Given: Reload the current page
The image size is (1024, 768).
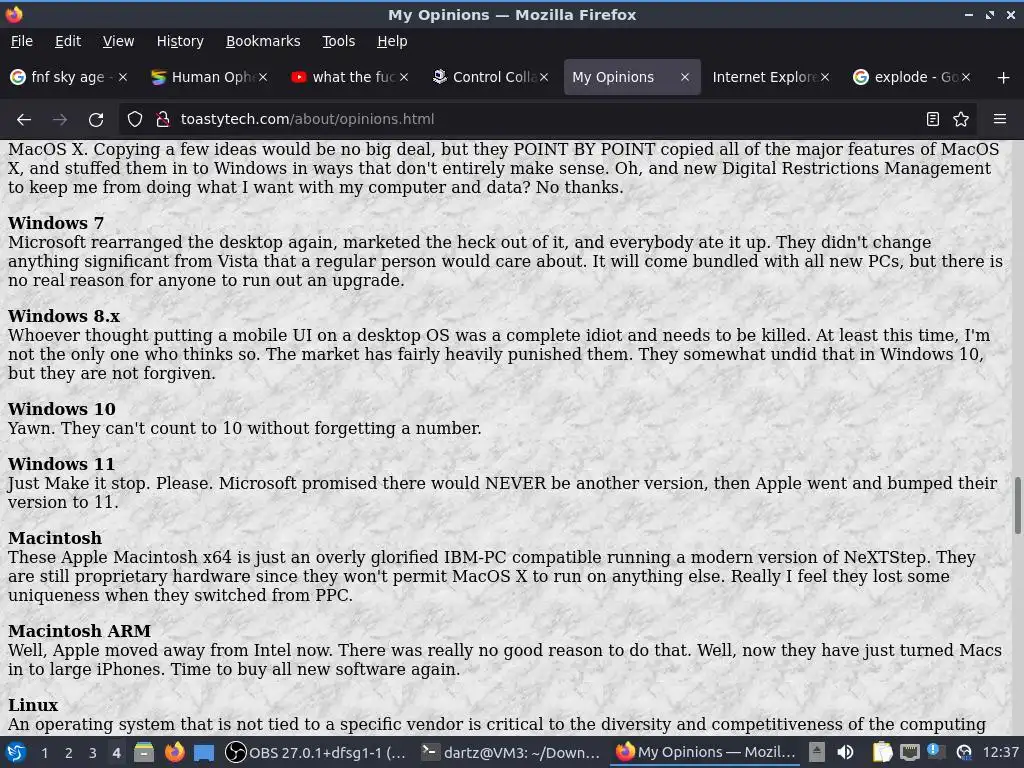Looking at the screenshot, I should (x=96, y=119).
